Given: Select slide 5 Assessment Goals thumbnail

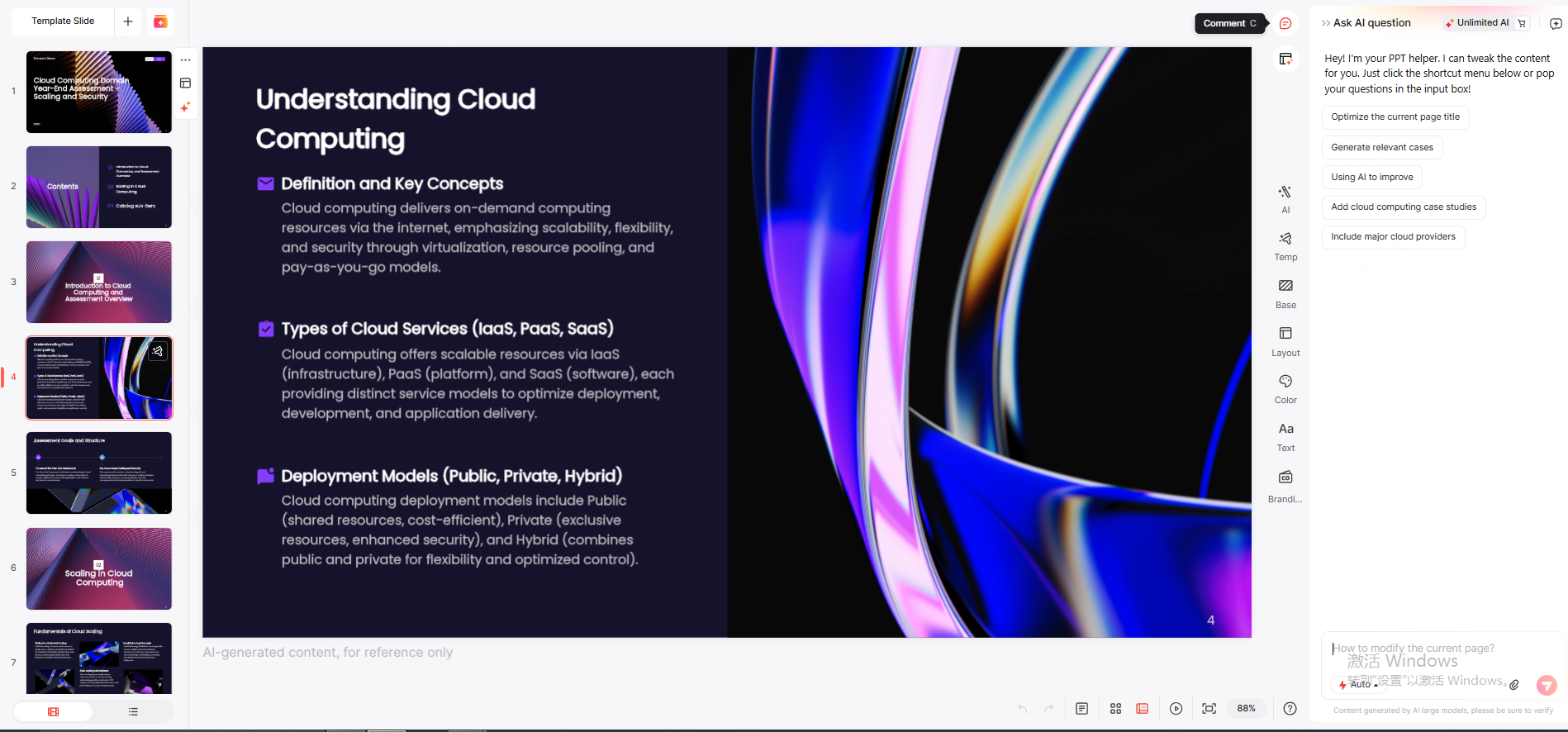Looking at the screenshot, I should (x=99, y=473).
